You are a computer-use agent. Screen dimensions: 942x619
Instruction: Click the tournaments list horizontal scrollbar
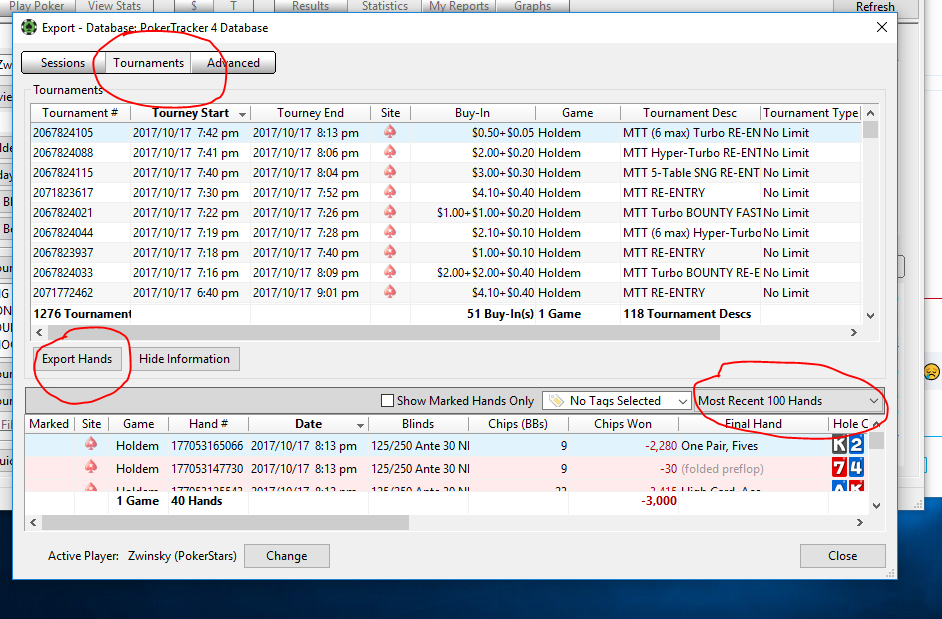[383, 332]
